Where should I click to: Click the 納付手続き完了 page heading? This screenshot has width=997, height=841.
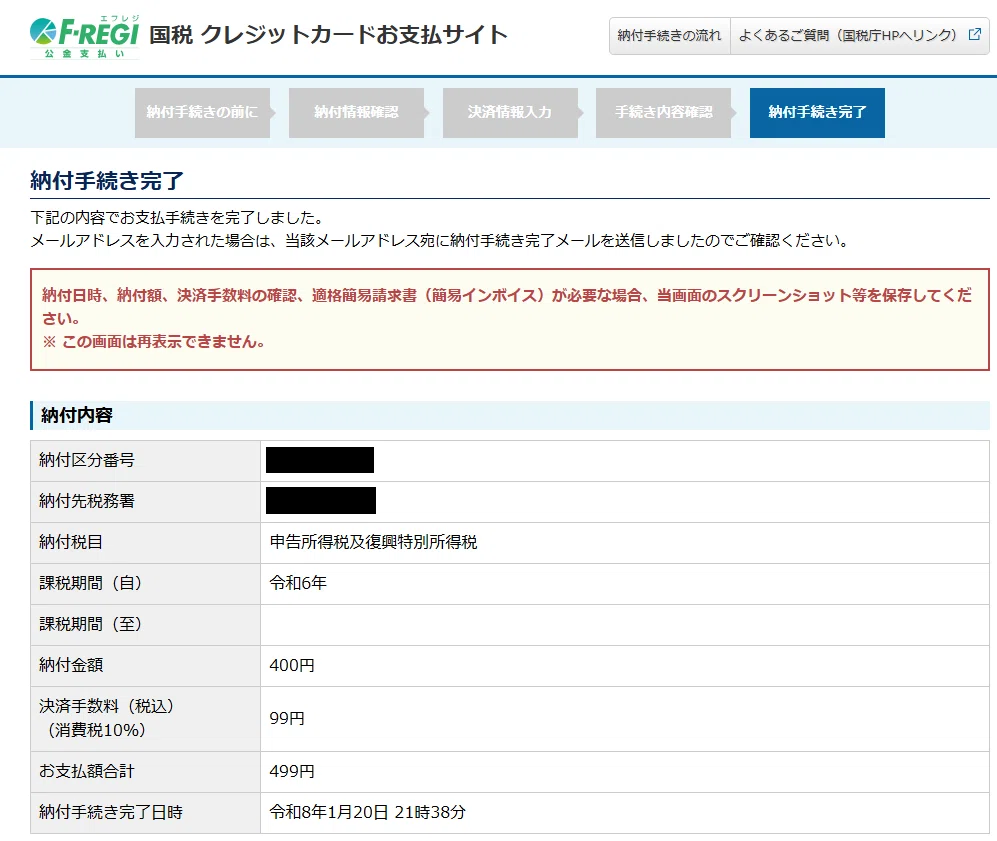107,181
